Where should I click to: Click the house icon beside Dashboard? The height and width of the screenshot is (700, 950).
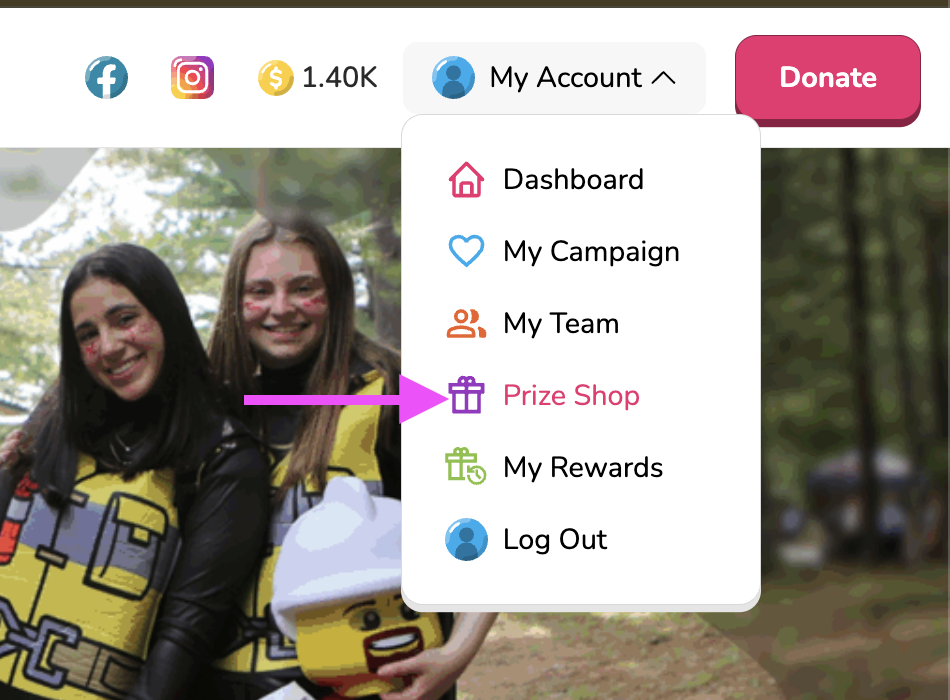pos(466,179)
